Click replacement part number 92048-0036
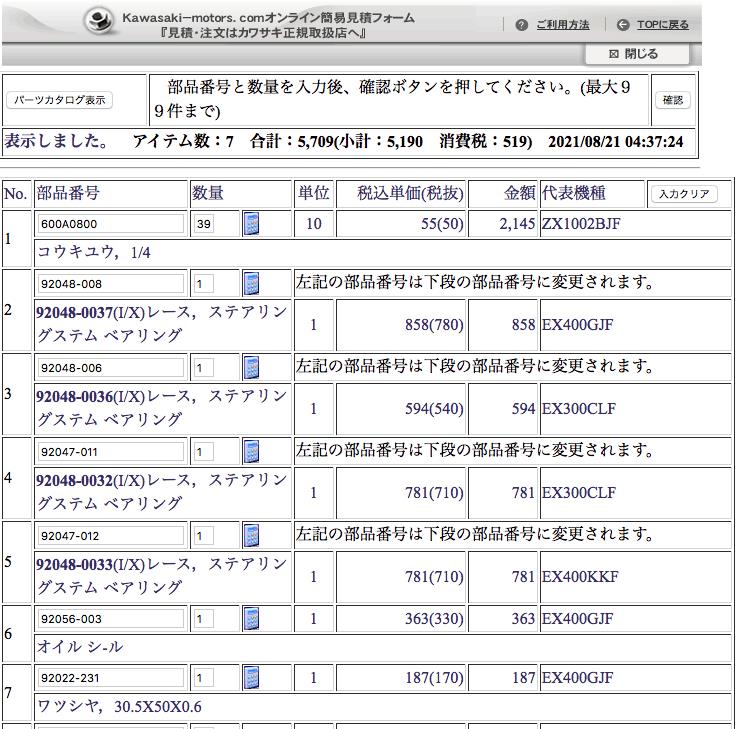 [75, 396]
